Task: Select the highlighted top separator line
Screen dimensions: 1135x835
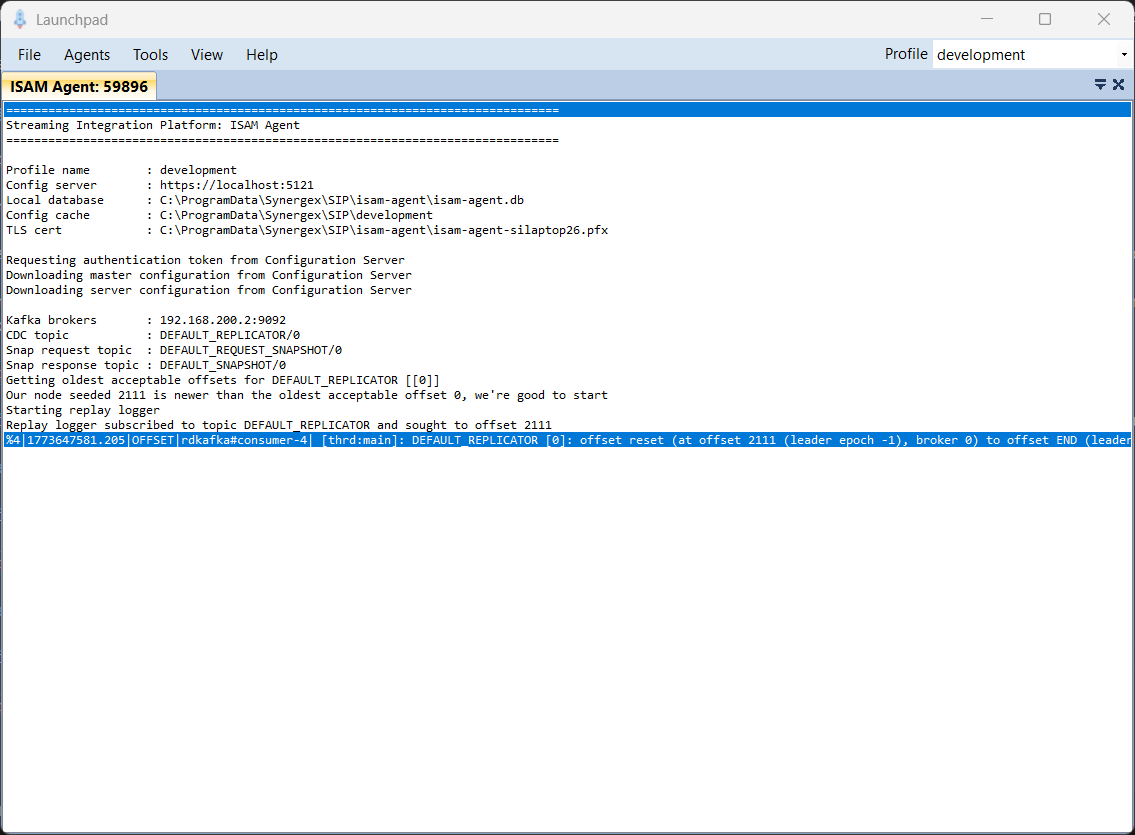Action: (x=568, y=110)
